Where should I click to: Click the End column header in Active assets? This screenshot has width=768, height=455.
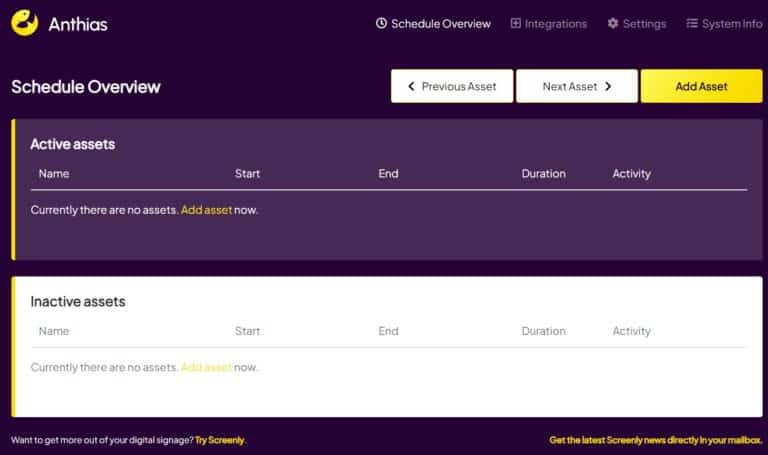[x=388, y=174]
